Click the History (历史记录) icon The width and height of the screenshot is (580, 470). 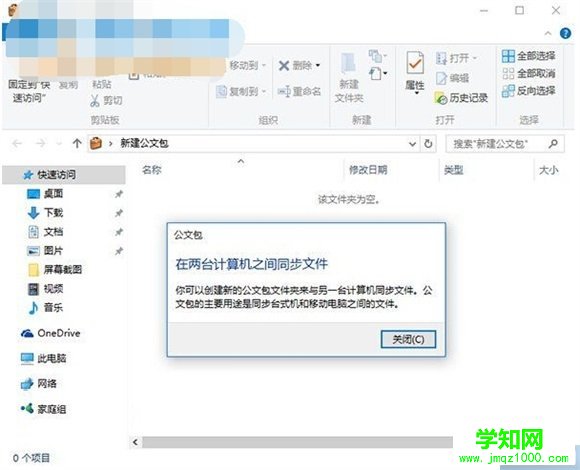(441, 98)
